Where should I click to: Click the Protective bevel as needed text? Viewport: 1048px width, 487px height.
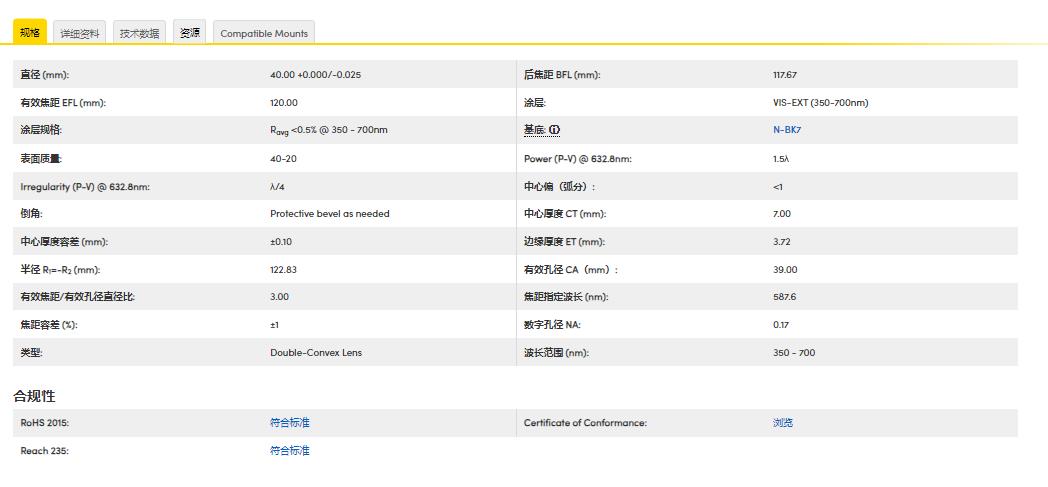coord(330,214)
